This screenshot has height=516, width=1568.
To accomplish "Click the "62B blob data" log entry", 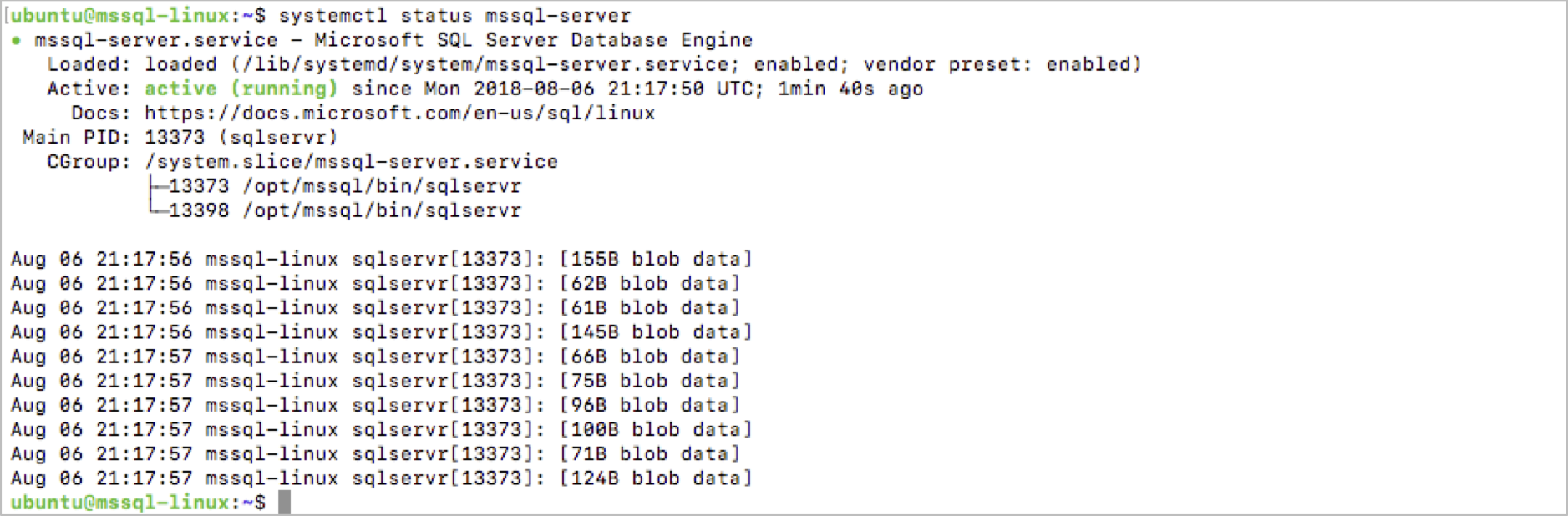I will click(x=650, y=284).
